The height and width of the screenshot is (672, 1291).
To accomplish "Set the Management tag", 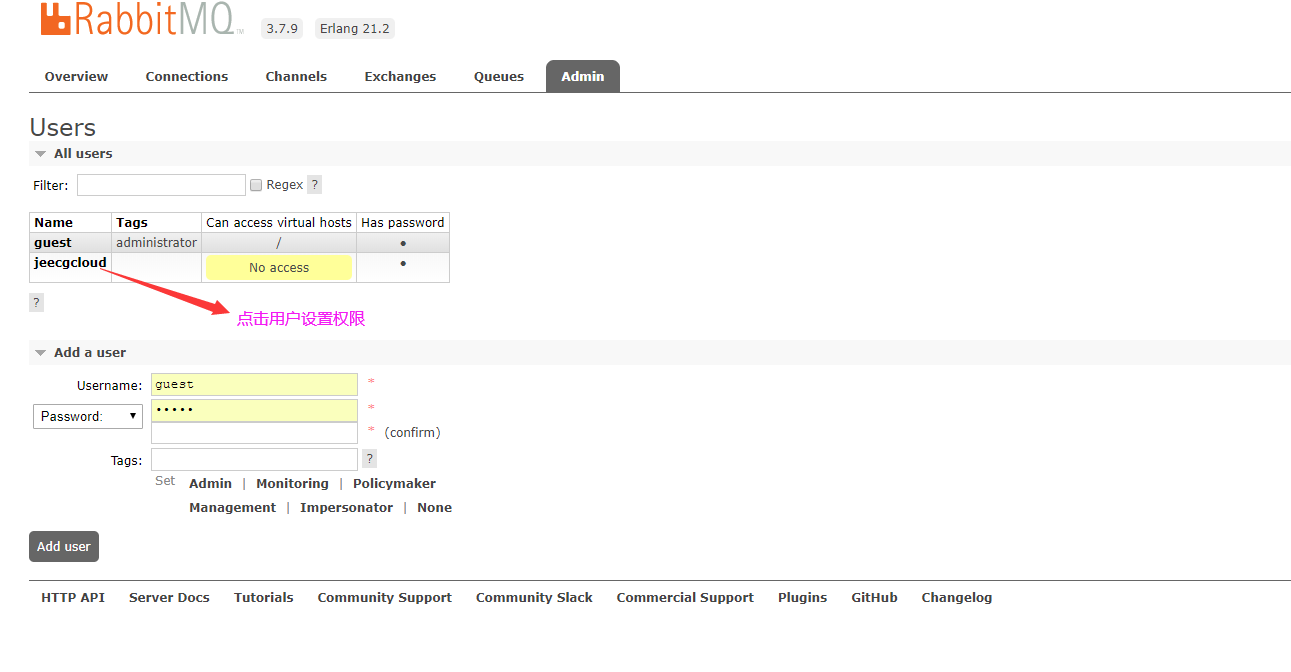I will (232, 508).
